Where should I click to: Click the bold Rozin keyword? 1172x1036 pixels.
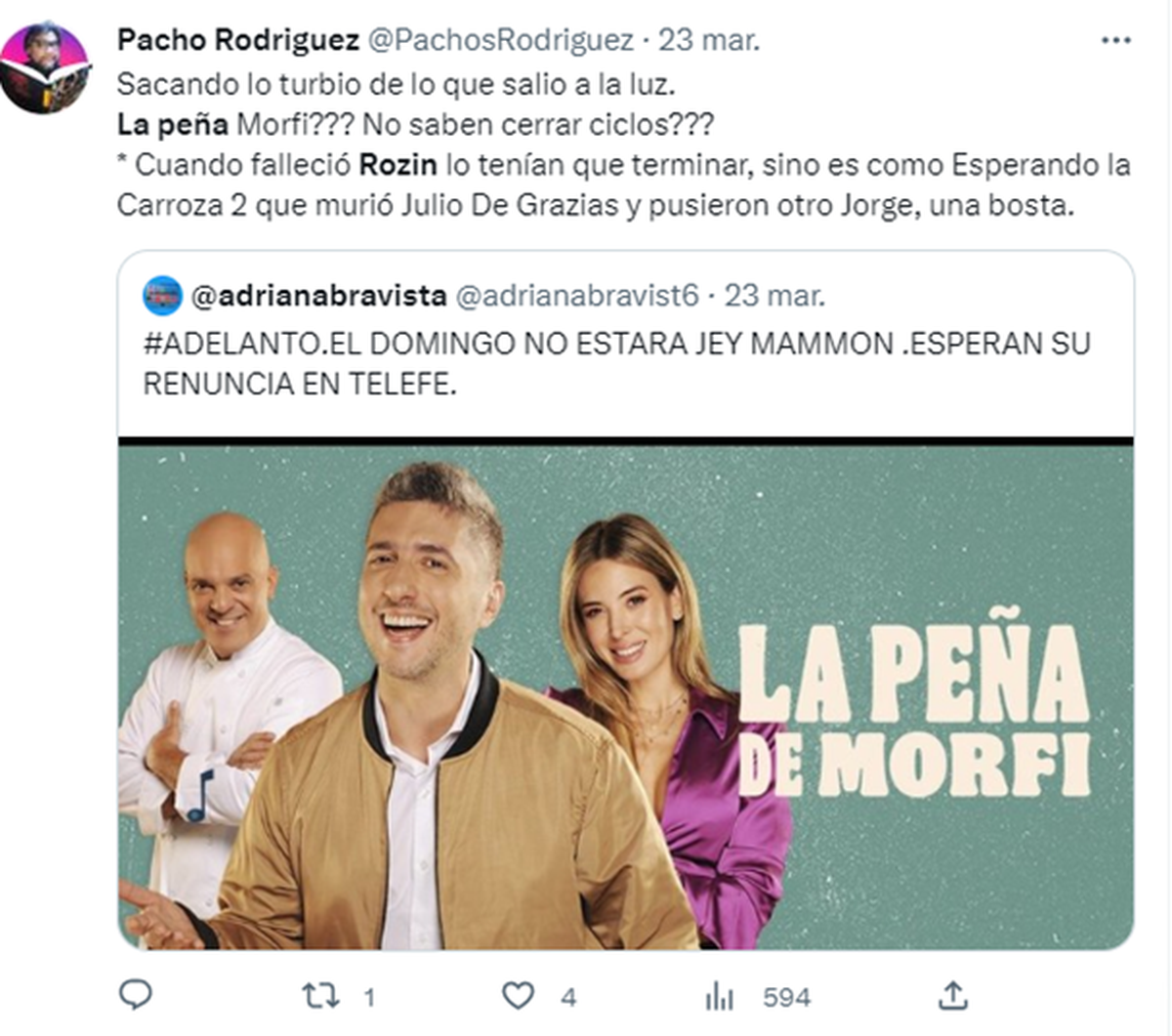tap(398, 164)
